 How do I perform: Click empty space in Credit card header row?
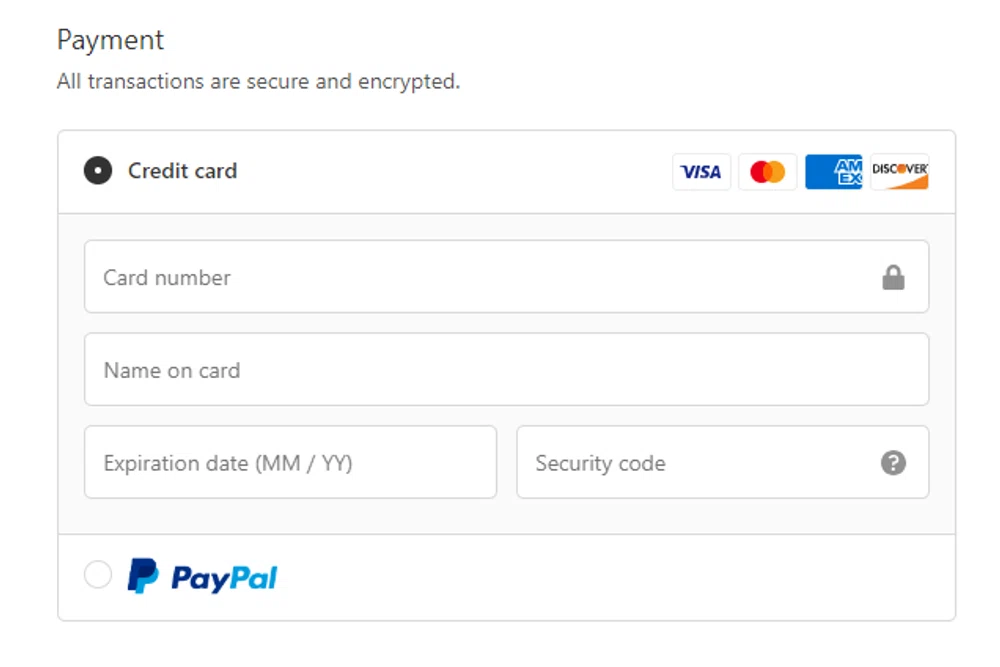(x=450, y=171)
